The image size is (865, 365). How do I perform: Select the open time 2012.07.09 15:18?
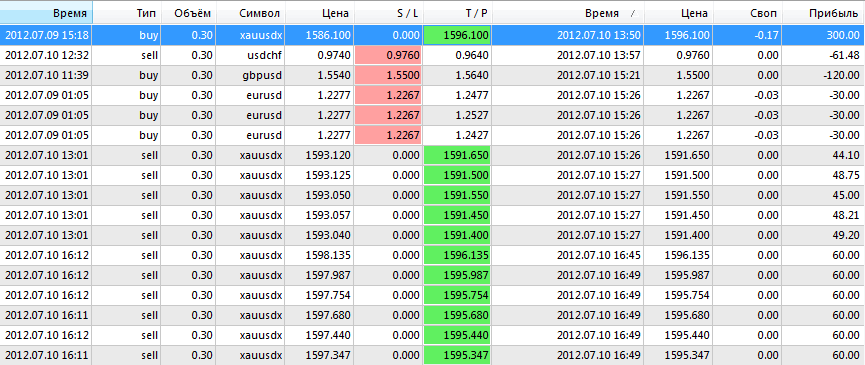(x=47, y=36)
